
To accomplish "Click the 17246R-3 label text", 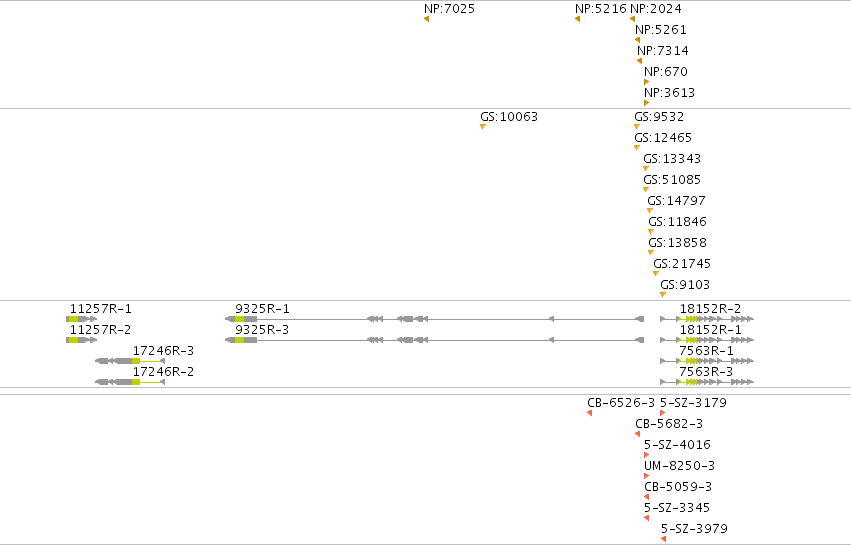I will tap(163, 351).
